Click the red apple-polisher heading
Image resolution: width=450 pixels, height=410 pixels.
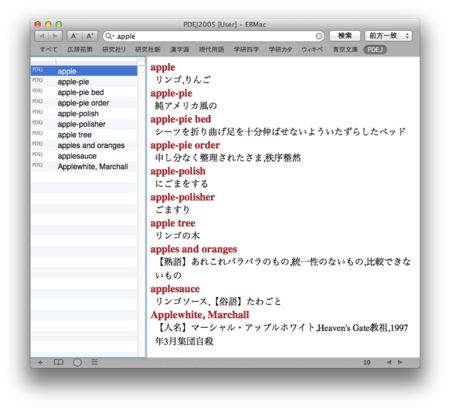click(182, 197)
